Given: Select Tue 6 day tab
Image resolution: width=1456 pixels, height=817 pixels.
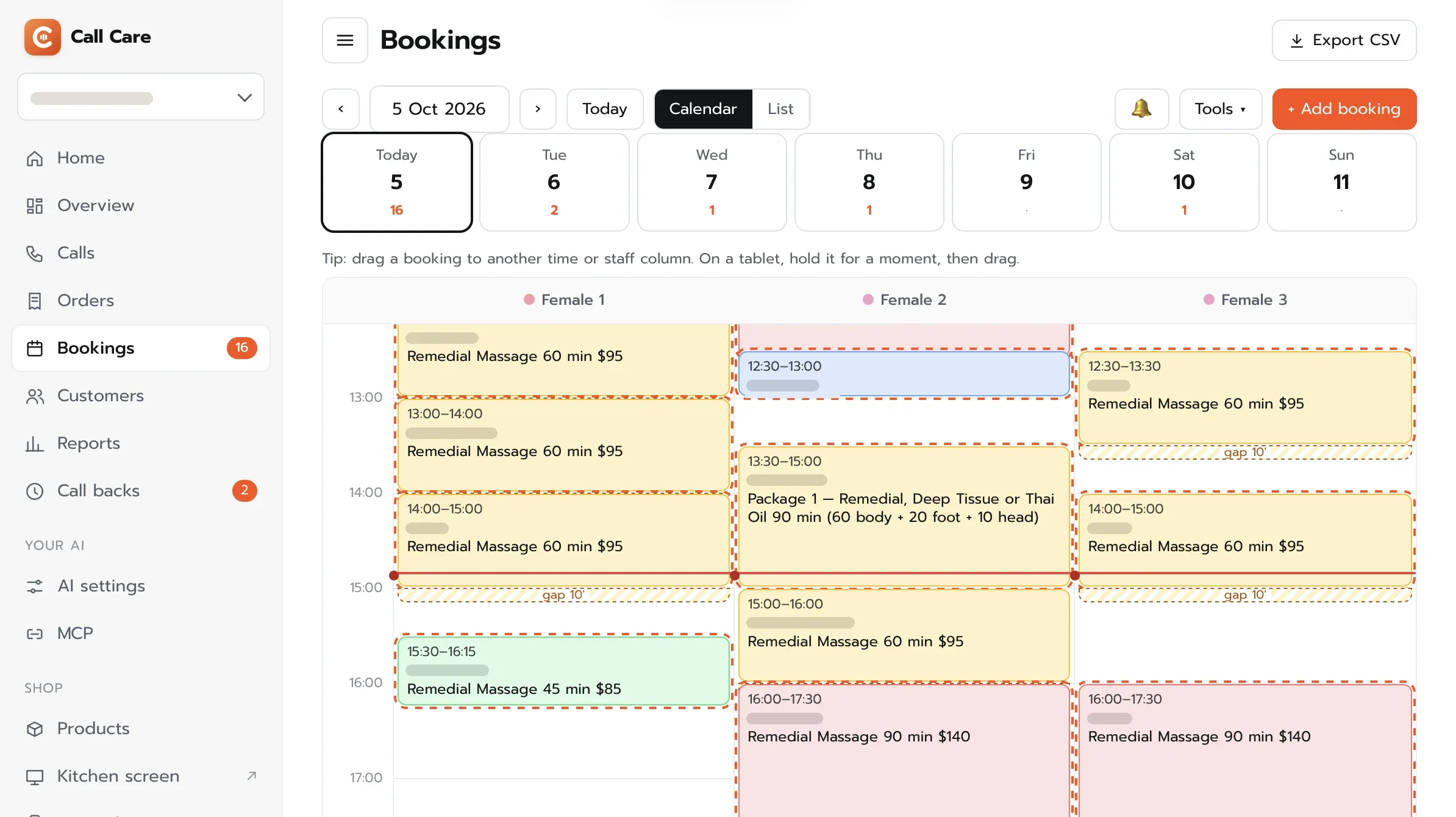Looking at the screenshot, I should click(554, 182).
